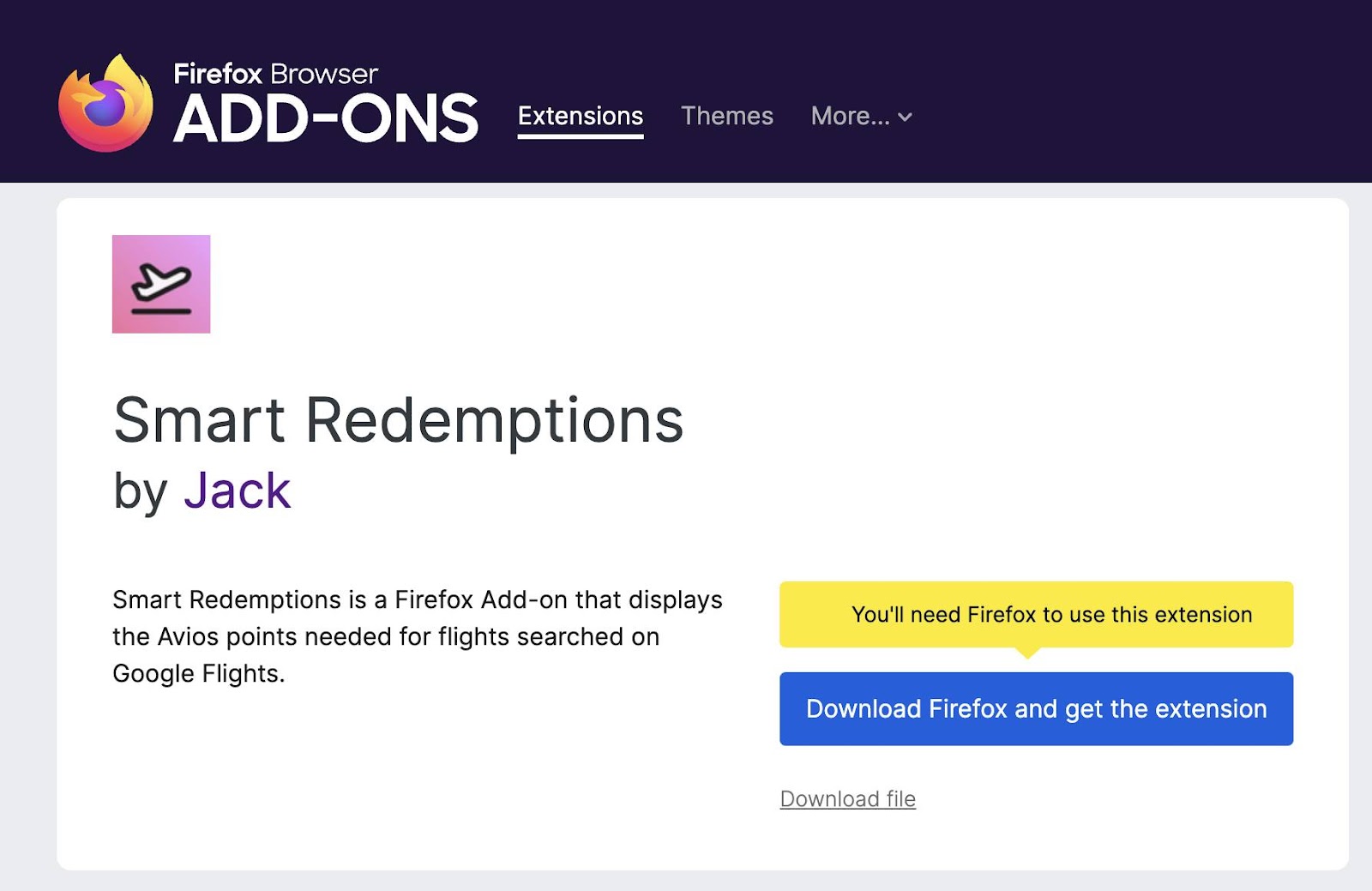The width and height of the screenshot is (1372, 891).
Task: Click the word 'Firefox' in yellow notice
Action: 1002,615
